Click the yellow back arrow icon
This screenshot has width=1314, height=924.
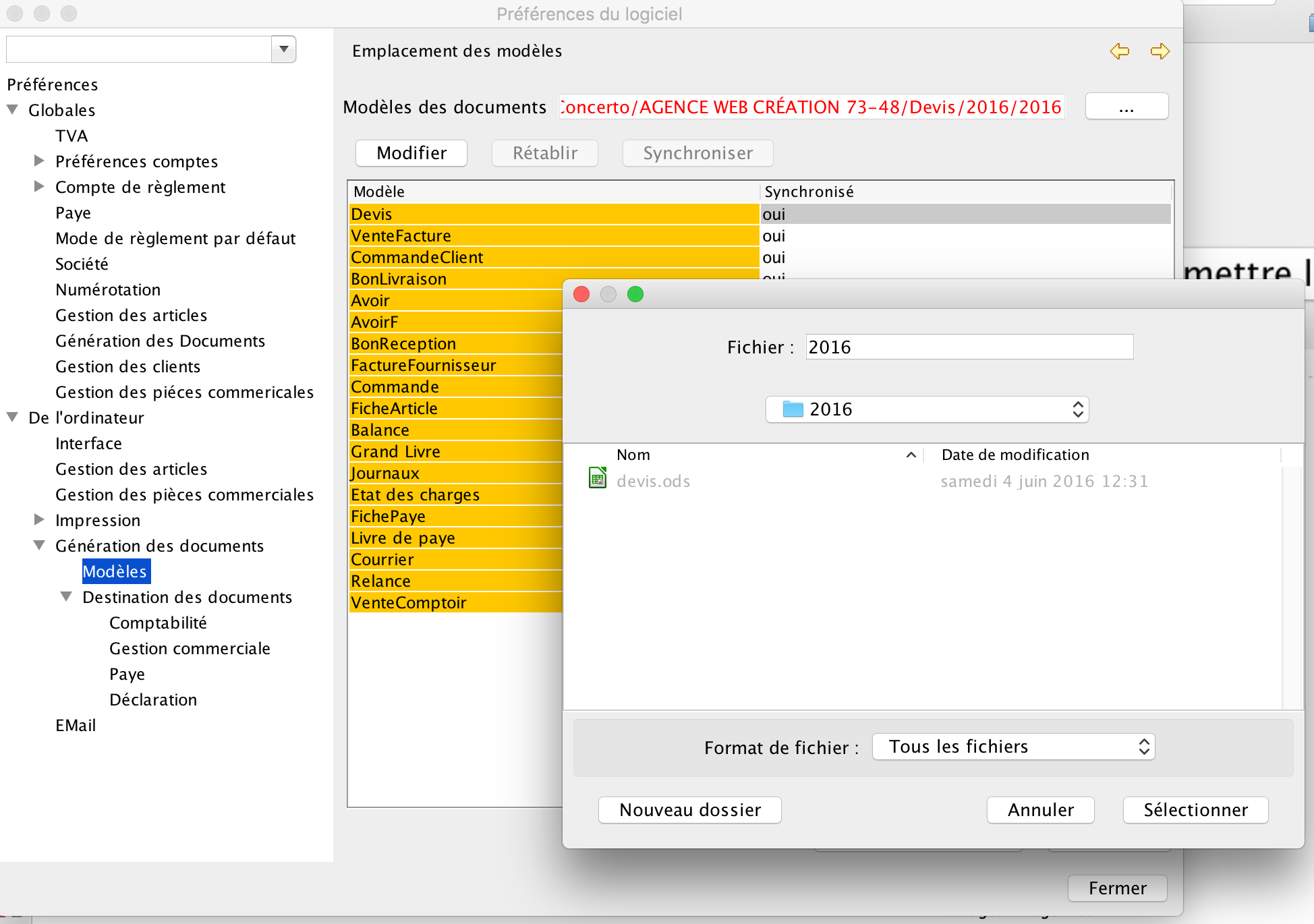click(1120, 51)
